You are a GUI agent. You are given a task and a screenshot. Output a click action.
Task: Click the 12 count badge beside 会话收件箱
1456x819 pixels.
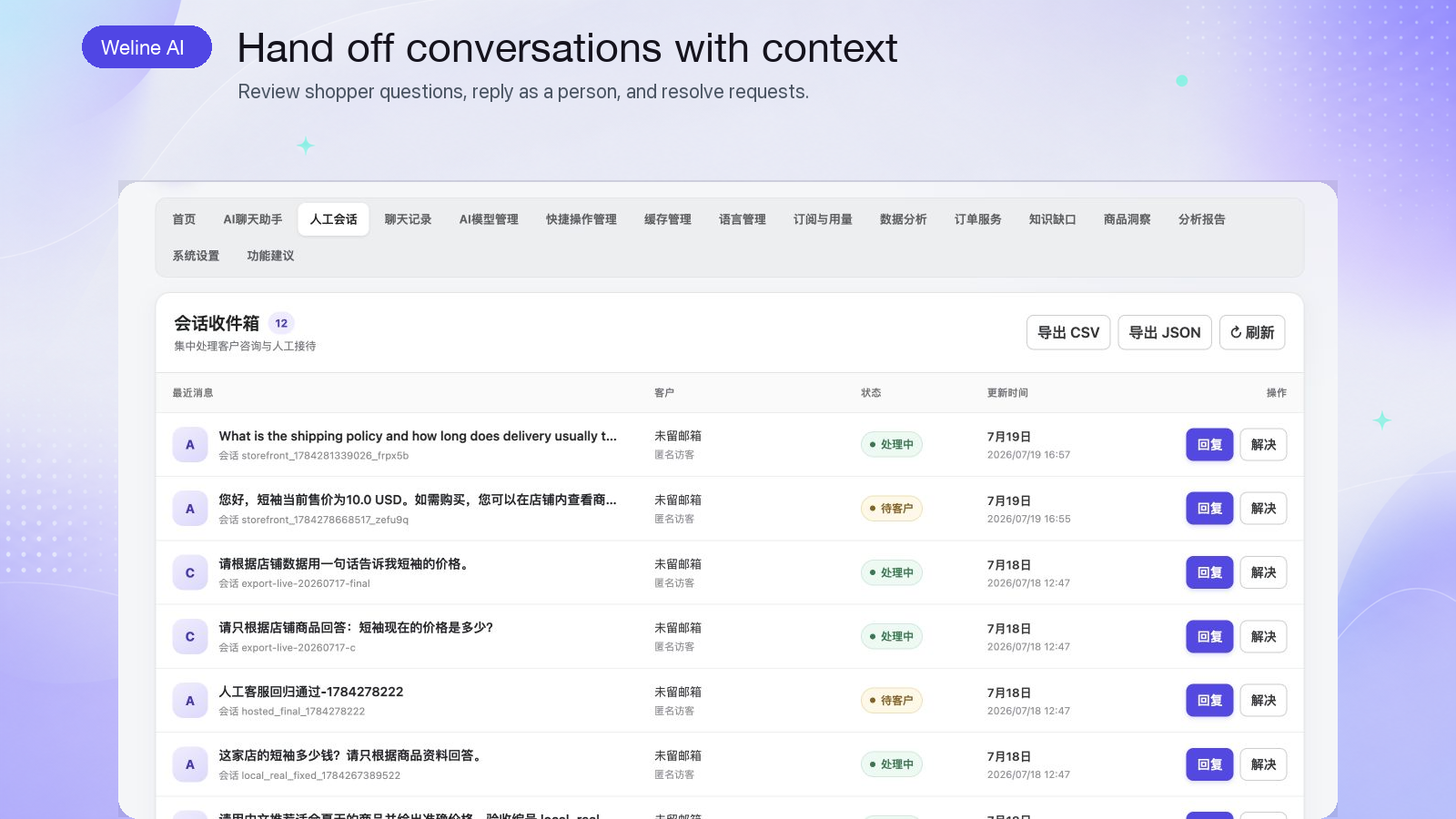(x=281, y=323)
